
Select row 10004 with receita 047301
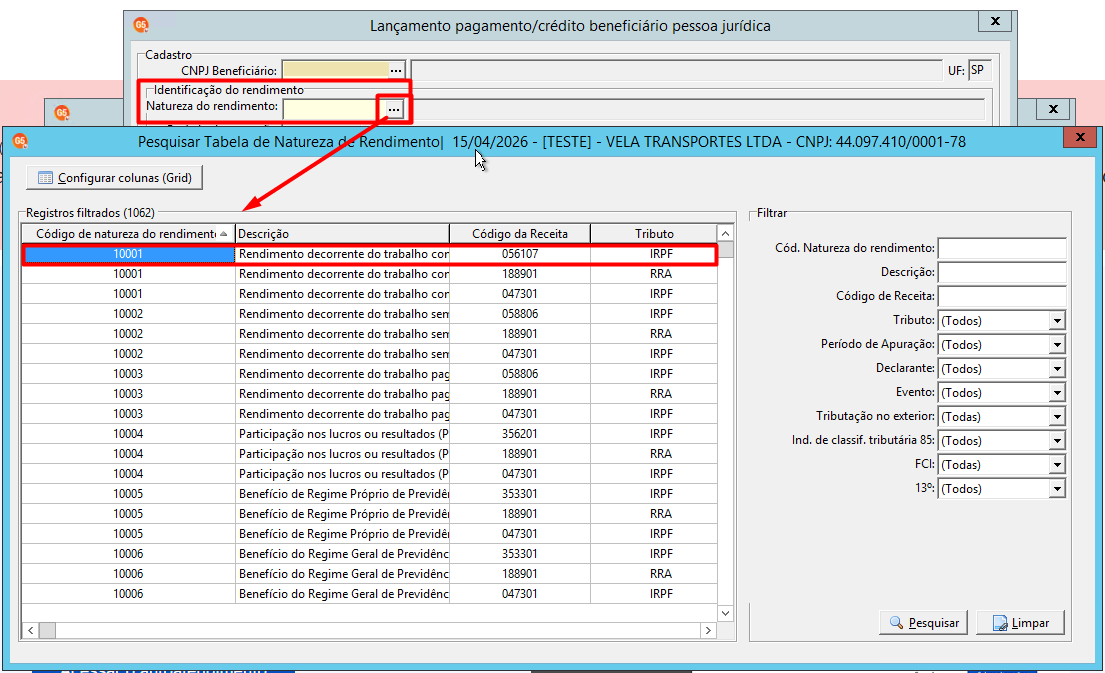click(x=369, y=474)
